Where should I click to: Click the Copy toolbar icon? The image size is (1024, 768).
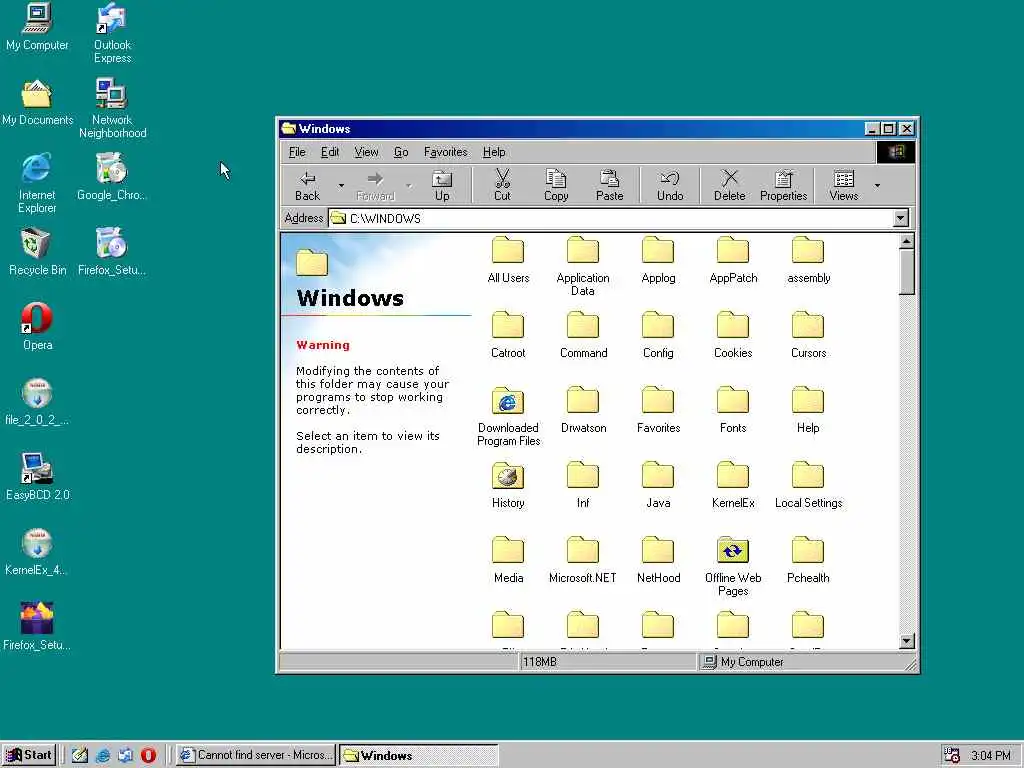click(556, 185)
